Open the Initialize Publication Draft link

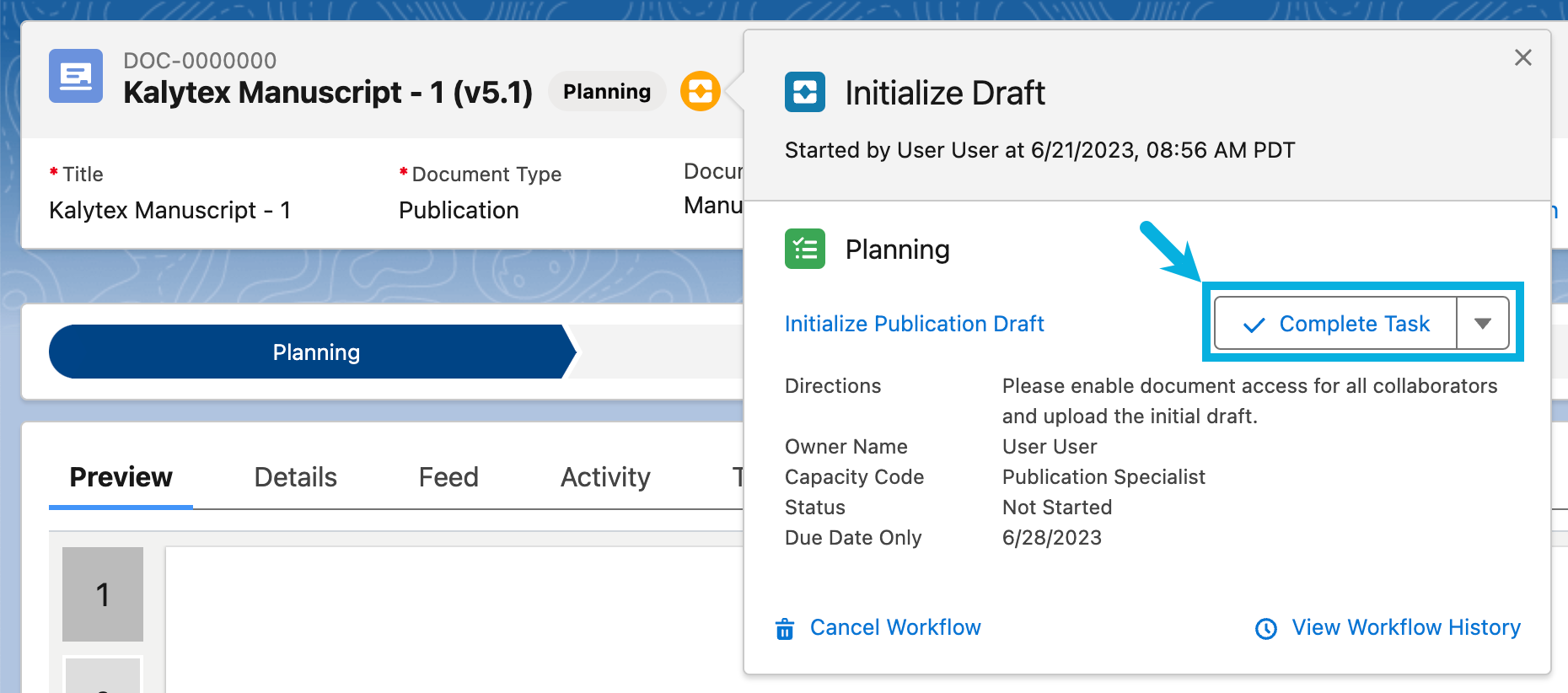point(914,324)
